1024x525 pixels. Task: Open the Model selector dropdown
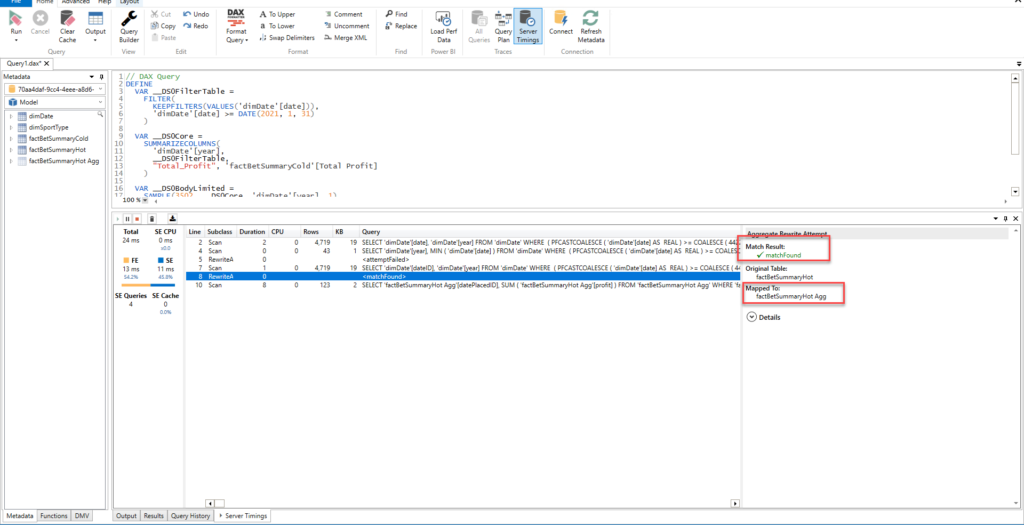point(99,103)
